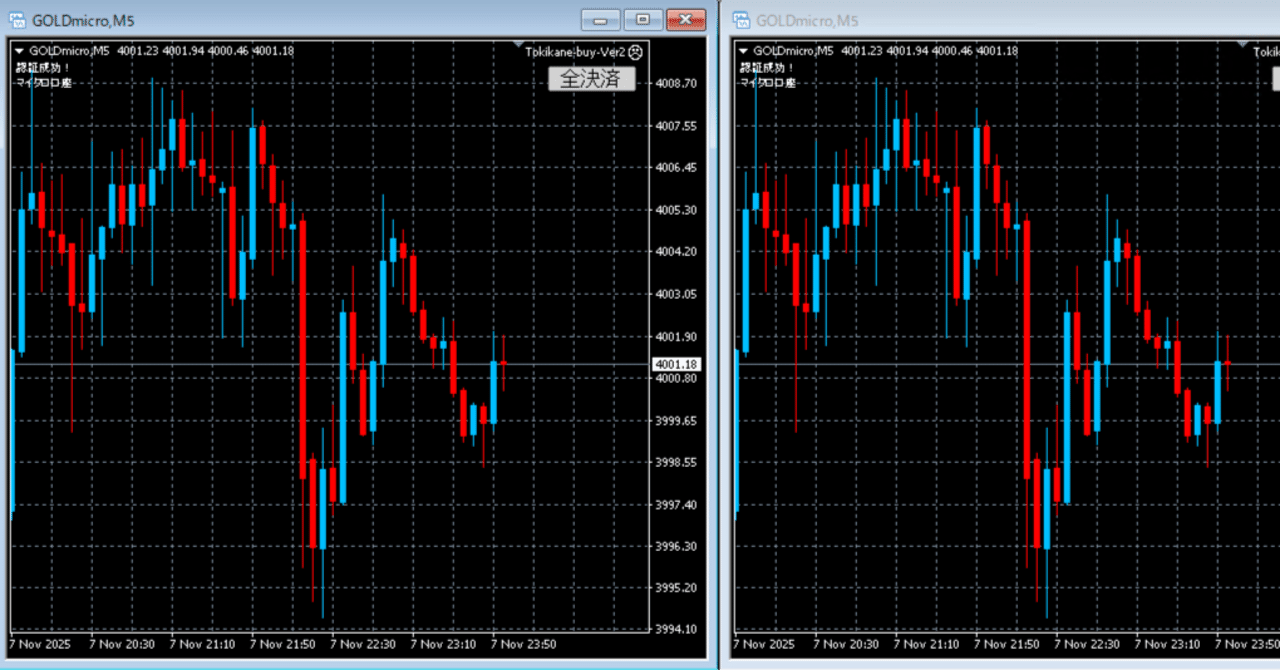This screenshot has height=670, width=1280.
Task: Click the chart icon in right window title bar
Action: [x=741, y=20]
